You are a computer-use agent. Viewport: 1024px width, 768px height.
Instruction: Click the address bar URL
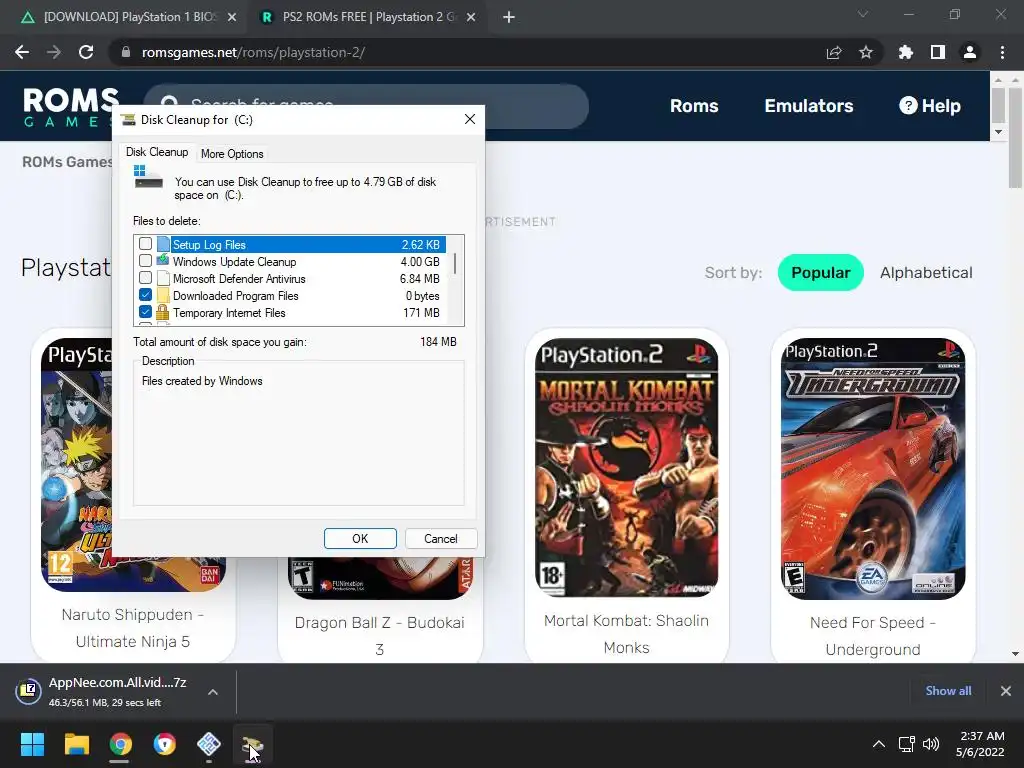(x=253, y=52)
